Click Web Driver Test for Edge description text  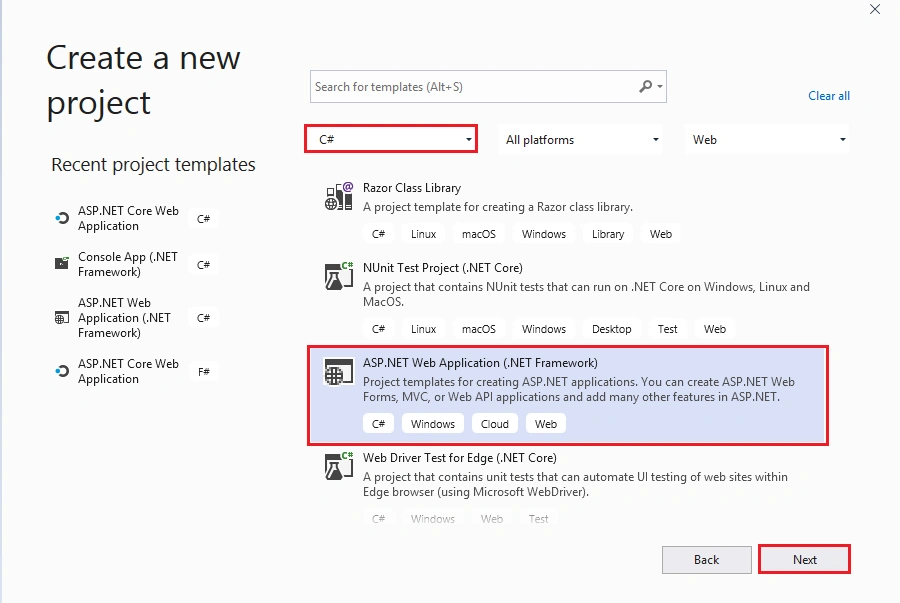click(x=575, y=484)
